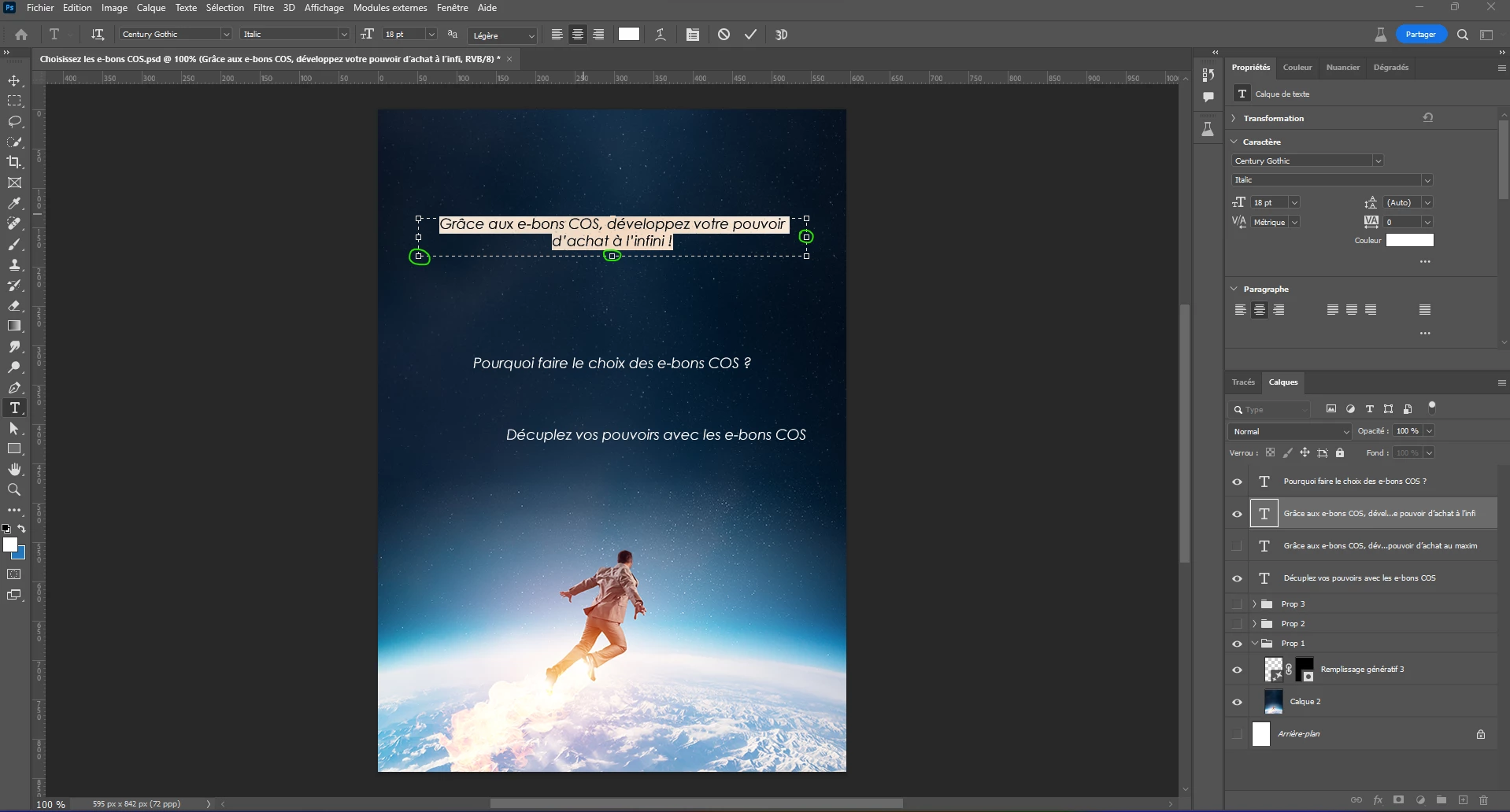Click the Home icon in options bar
The height and width of the screenshot is (812, 1510).
[21, 35]
